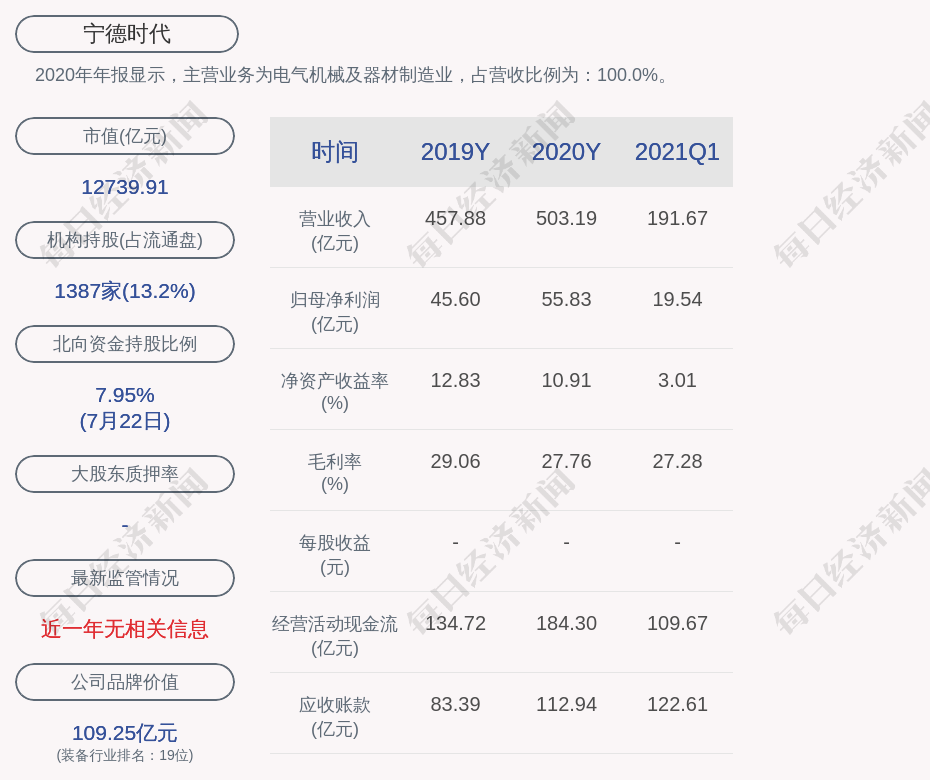Select ROE value 12.83
The height and width of the screenshot is (780, 930).
456,380
